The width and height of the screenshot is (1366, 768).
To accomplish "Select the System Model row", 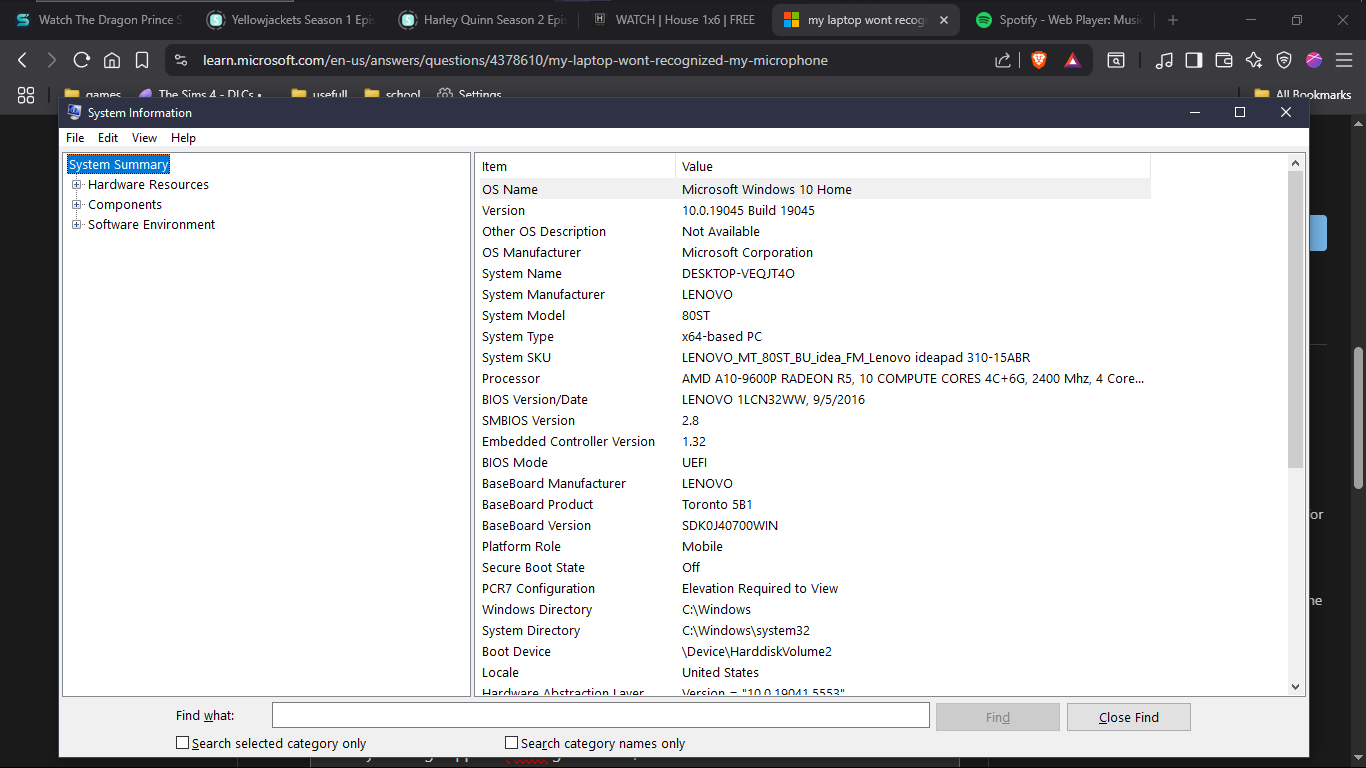I will pos(813,315).
